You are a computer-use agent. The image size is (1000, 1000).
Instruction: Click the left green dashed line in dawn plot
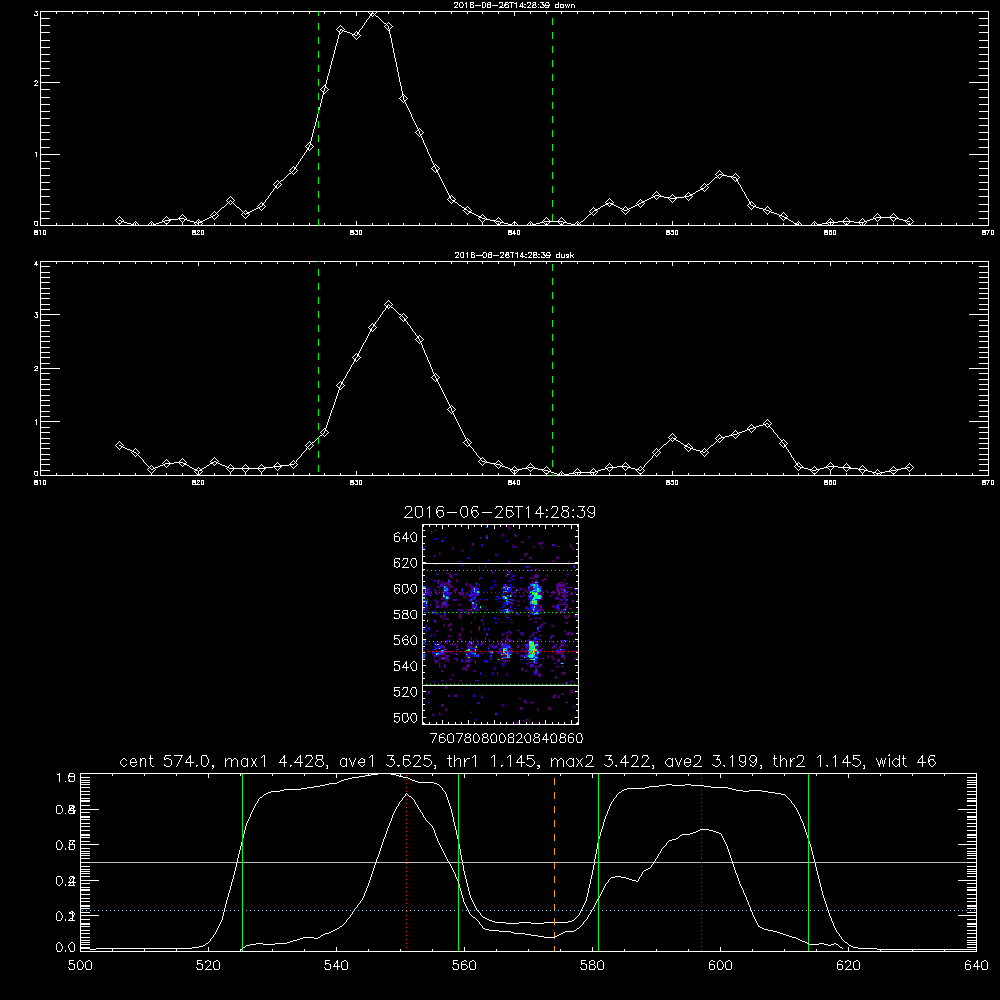(318, 119)
